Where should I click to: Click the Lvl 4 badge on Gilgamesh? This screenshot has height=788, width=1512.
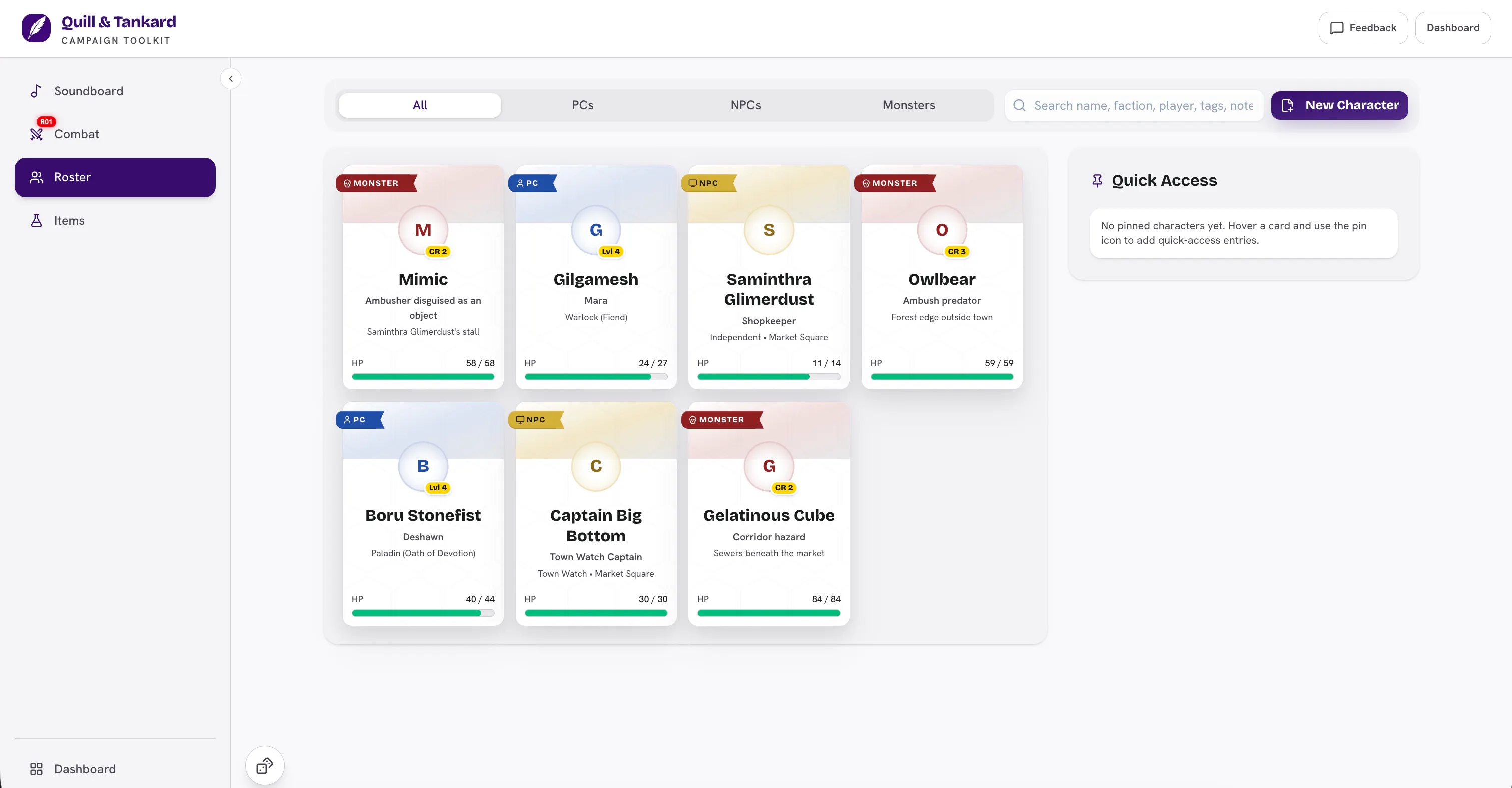point(611,251)
